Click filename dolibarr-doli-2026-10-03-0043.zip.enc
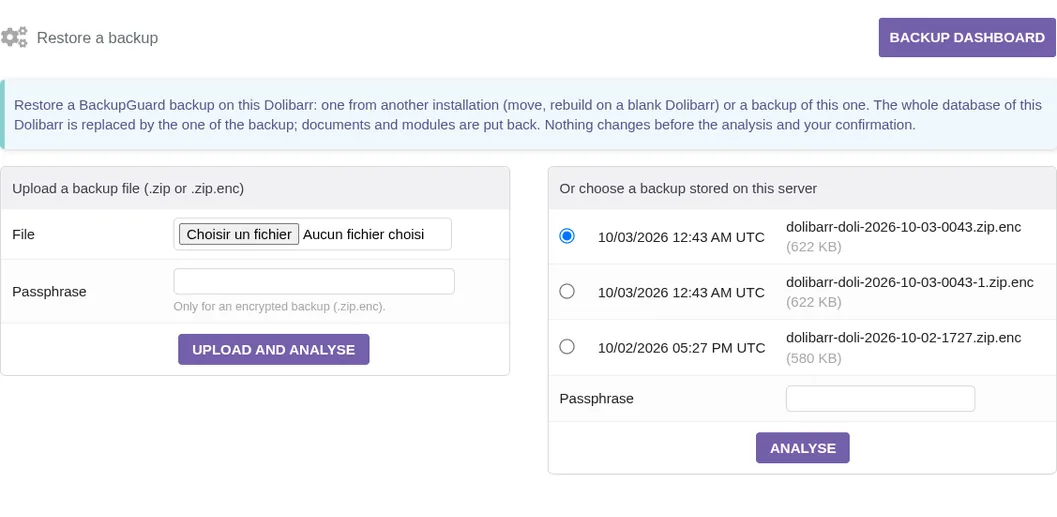Image resolution: width=1057 pixels, height=517 pixels. coord(903,227)
